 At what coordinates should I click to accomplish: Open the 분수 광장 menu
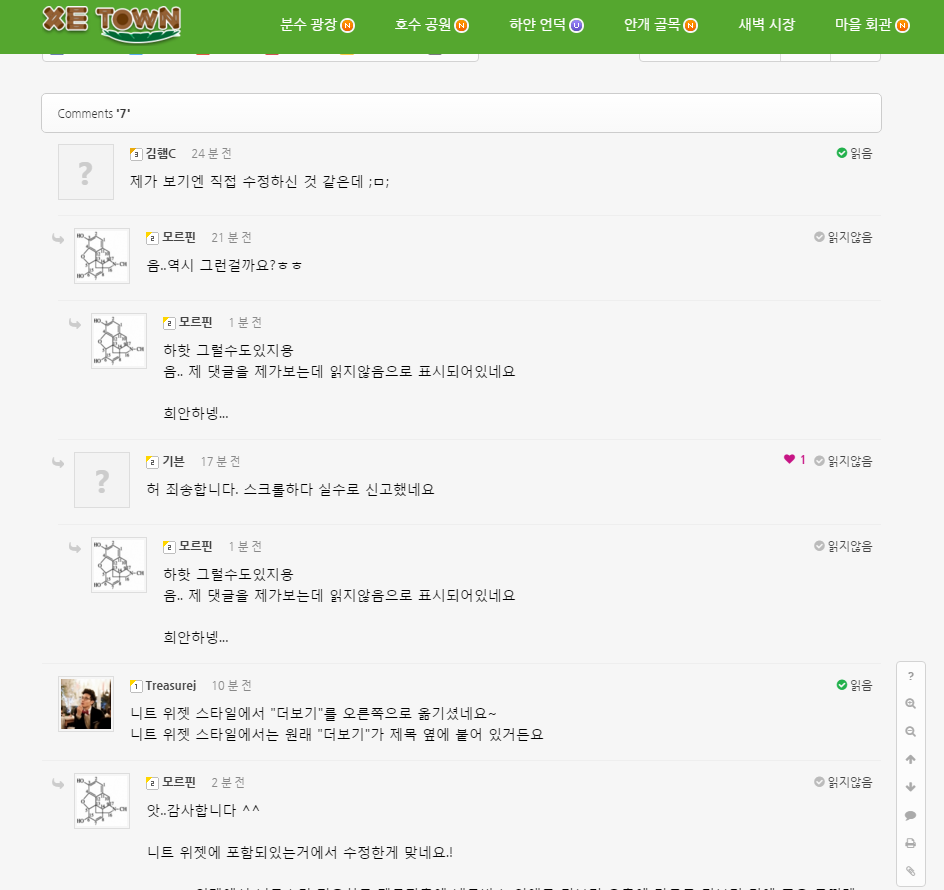[317, 25]
